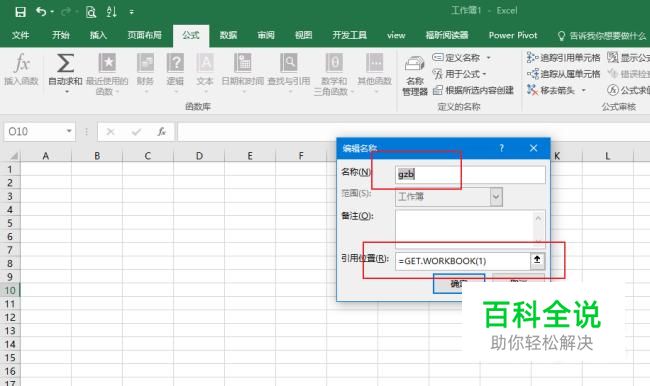Click the OK button in dialog
This screenshot has height=386, width=650.
click(x=459, y=284)
